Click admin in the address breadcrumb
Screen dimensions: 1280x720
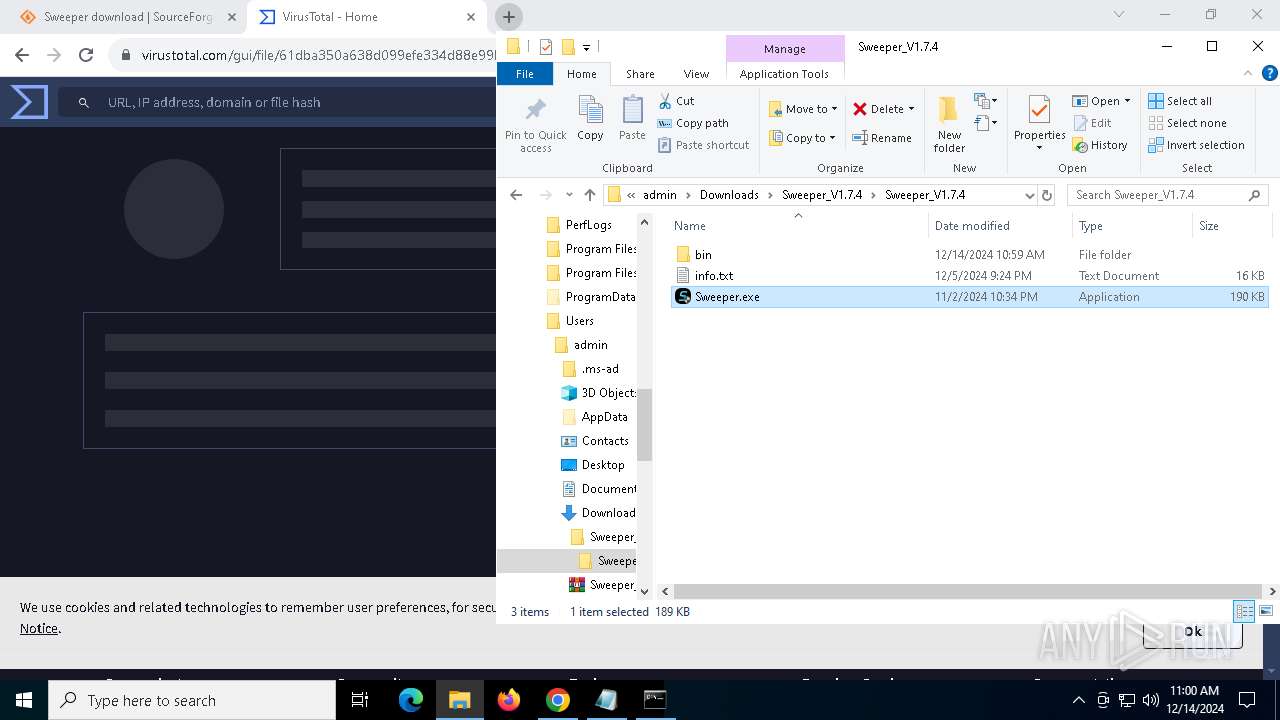pyautogui.click(x=659, y=195)
